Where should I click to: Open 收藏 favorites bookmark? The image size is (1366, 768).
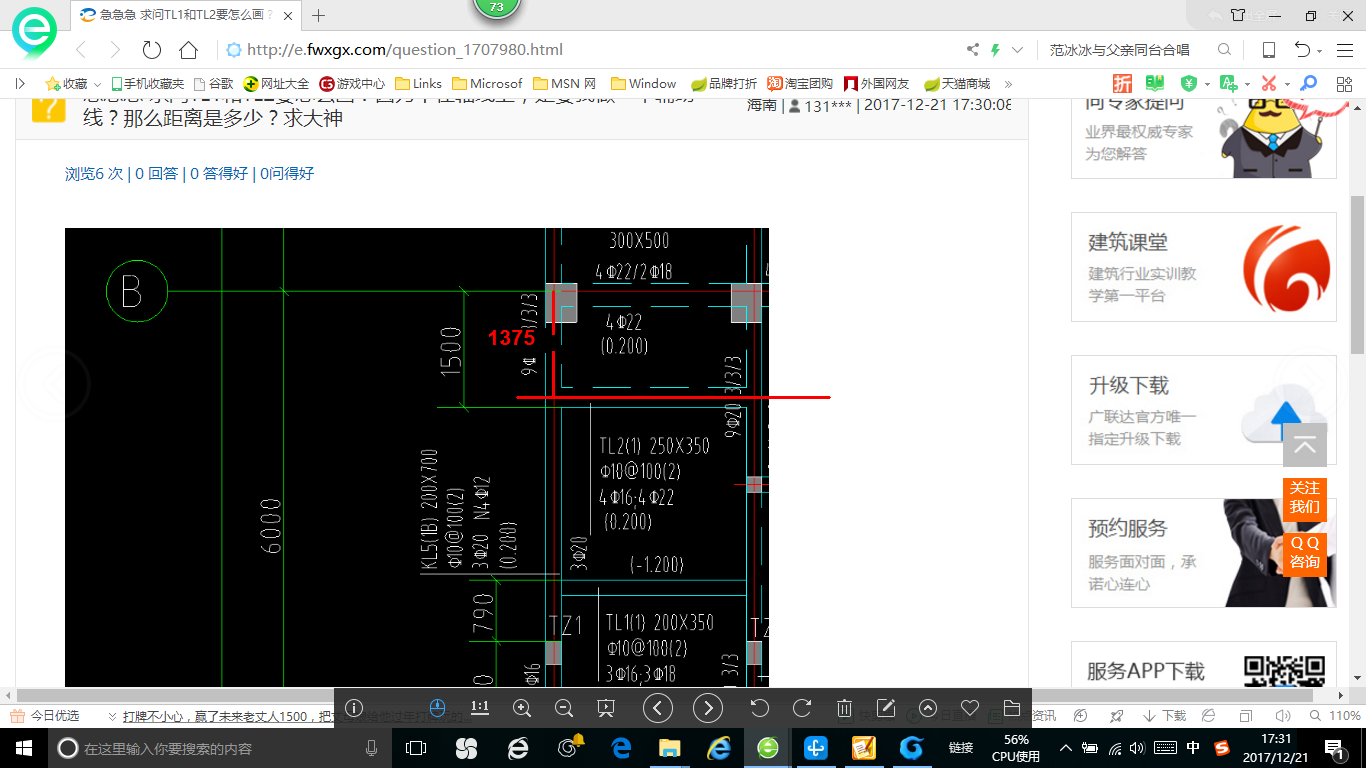tap(66, 84)
